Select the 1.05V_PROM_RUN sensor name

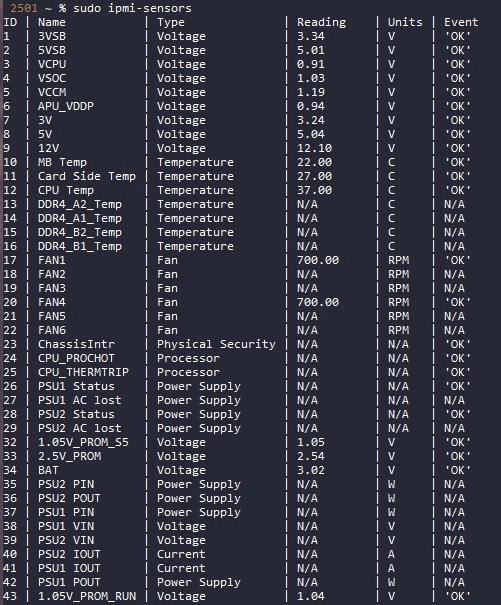(87, 597)
